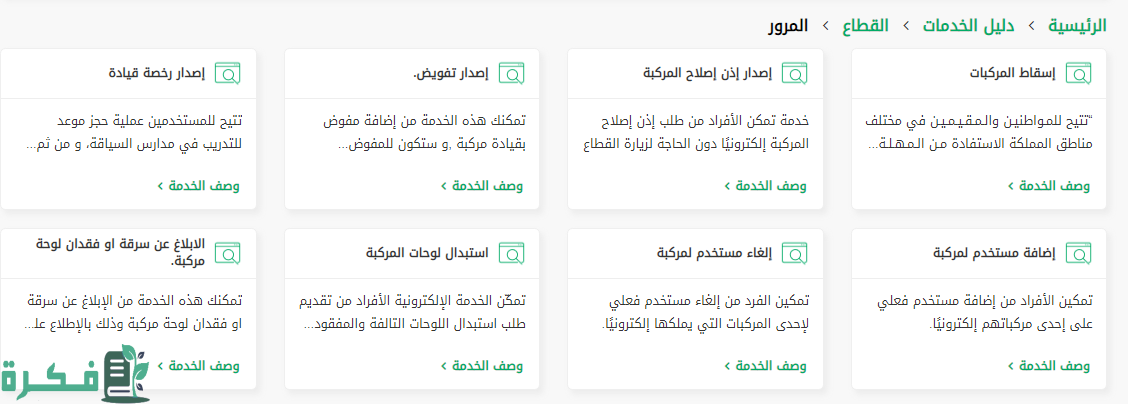This screenshot has height=404, width=1128.
Task: Click the icon beside استبدال لوحات المركبة
Action: click(512, 253)
